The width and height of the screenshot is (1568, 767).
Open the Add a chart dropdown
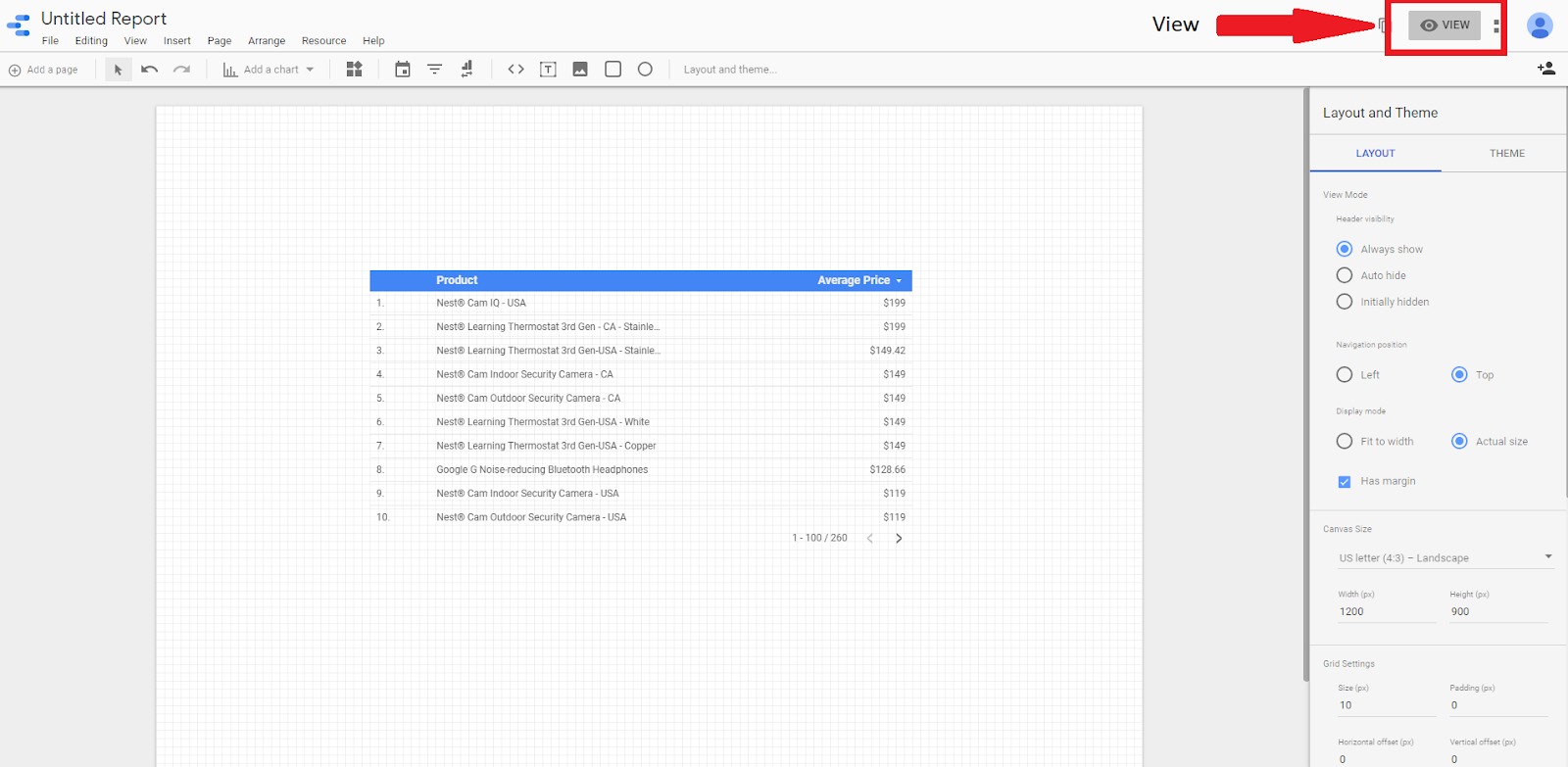[x=269, y=70]
